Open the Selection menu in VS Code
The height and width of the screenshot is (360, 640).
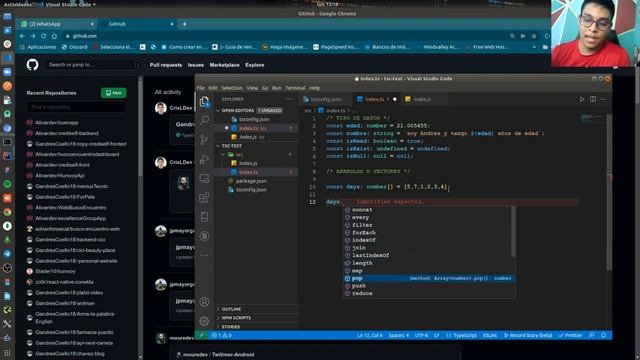tap(232, 88)
